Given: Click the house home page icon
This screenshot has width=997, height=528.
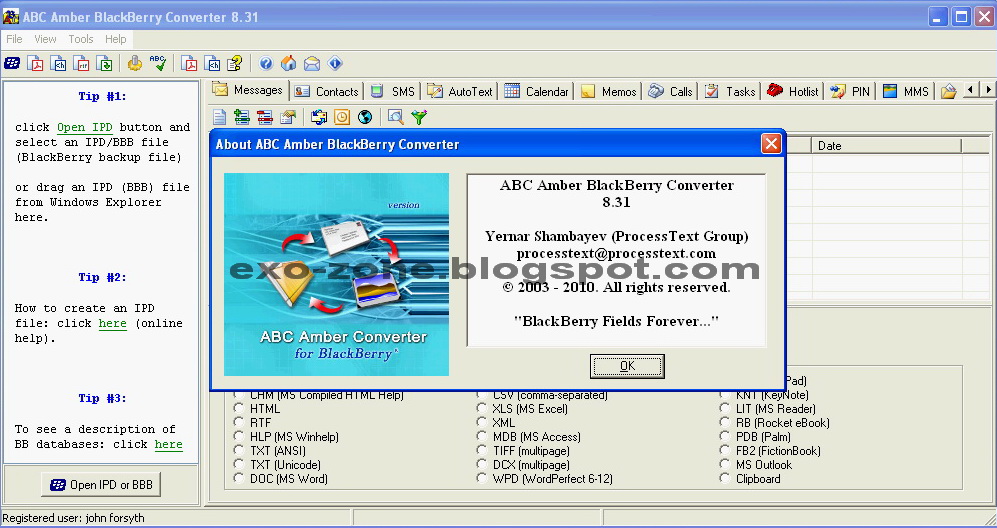Looking at the screenshot, I should [289, 63].
